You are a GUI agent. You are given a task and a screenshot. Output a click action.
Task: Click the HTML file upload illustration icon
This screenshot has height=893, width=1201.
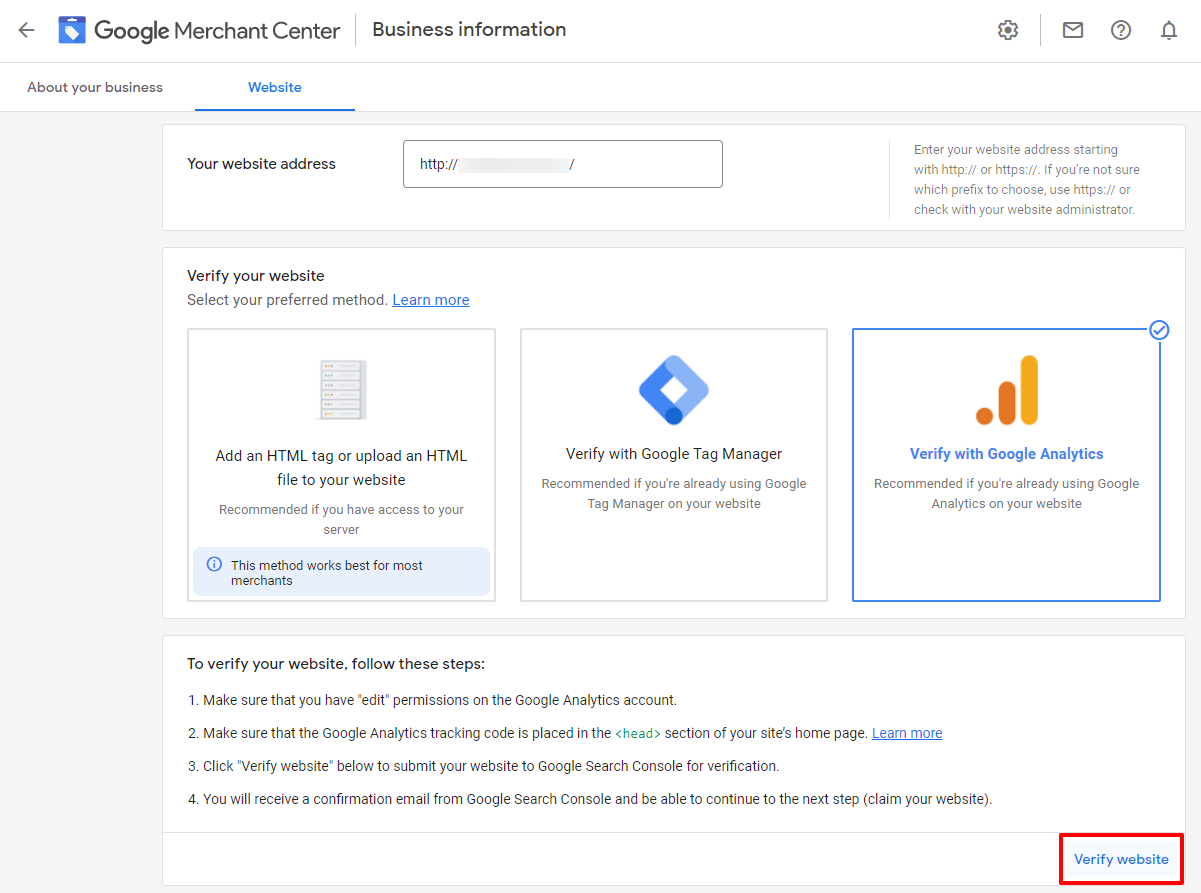tap(340, 390)
